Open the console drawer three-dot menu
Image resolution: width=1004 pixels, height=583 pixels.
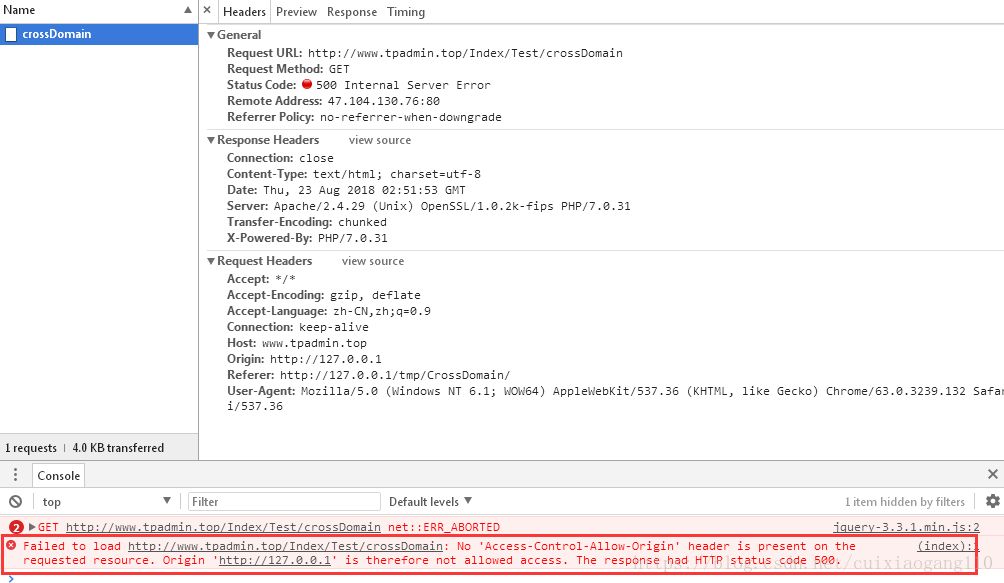(x=15, y=475)
